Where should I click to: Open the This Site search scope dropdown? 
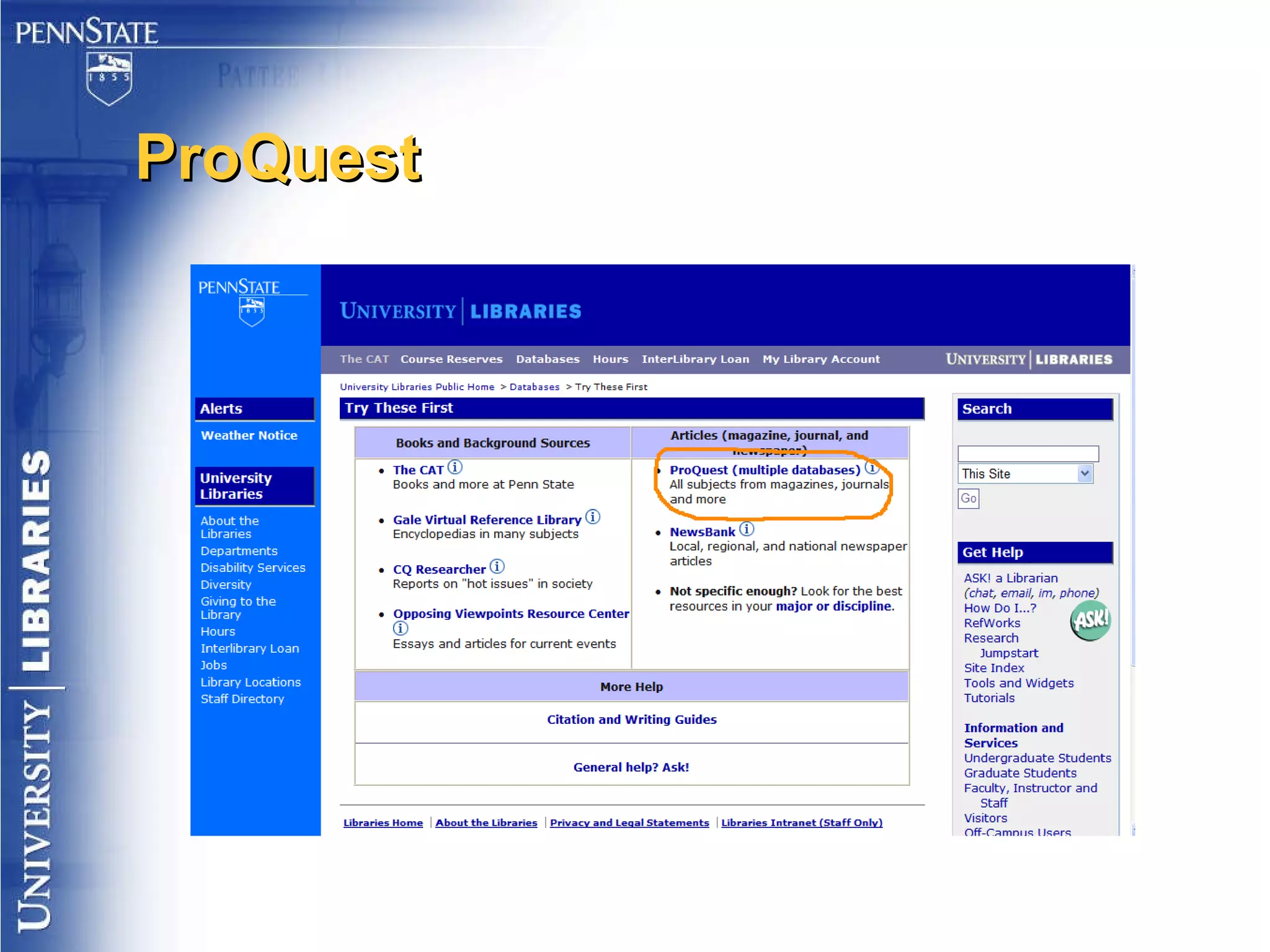[x=1026, y=474]
